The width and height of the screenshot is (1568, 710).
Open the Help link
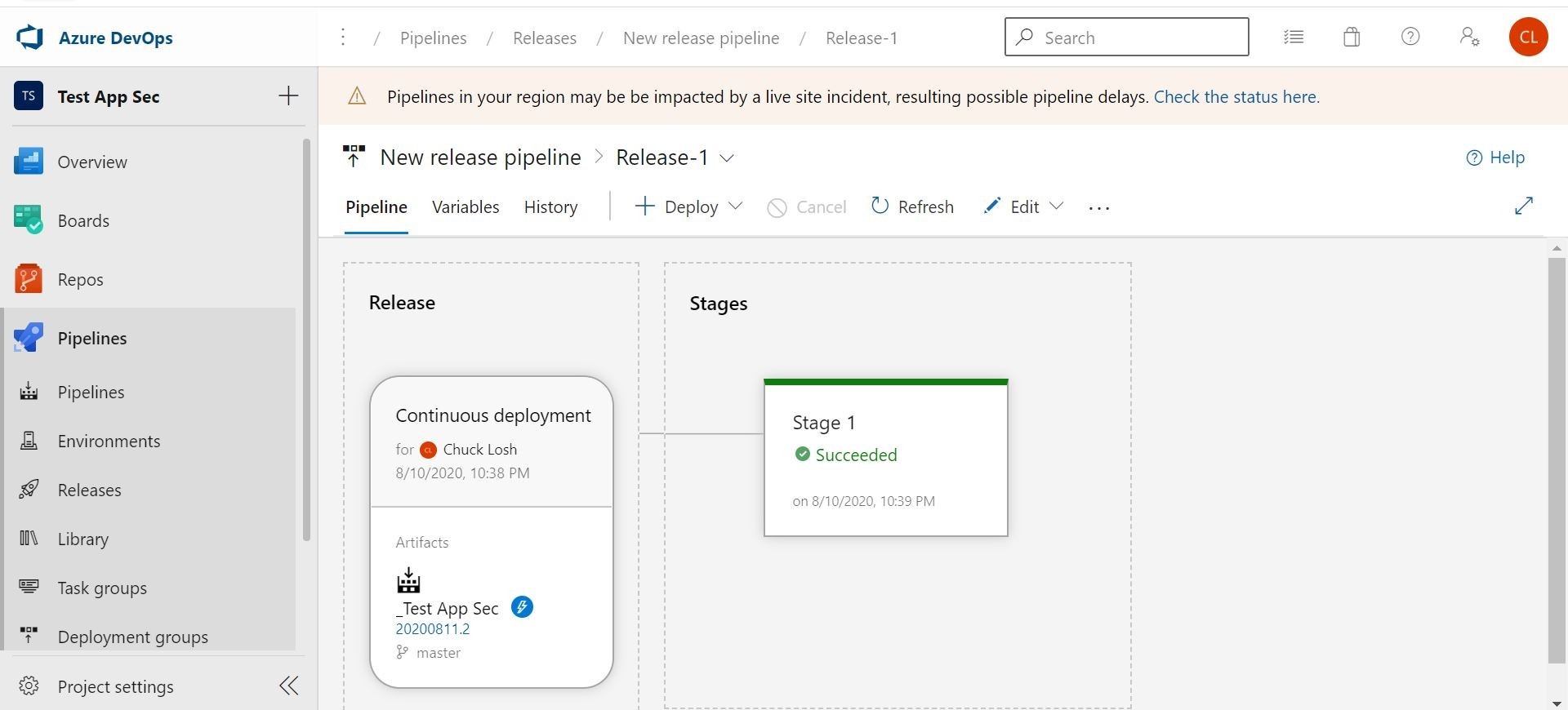coord(1495,158)
